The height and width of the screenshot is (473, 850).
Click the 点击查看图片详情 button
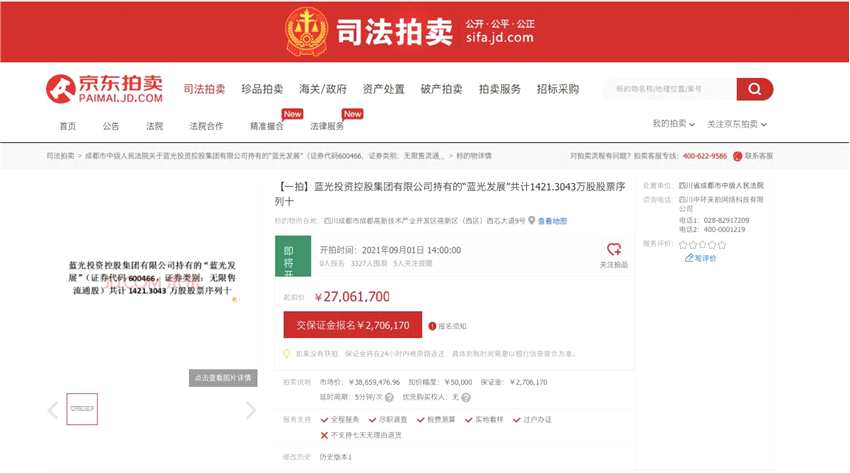tap(223, 378)
